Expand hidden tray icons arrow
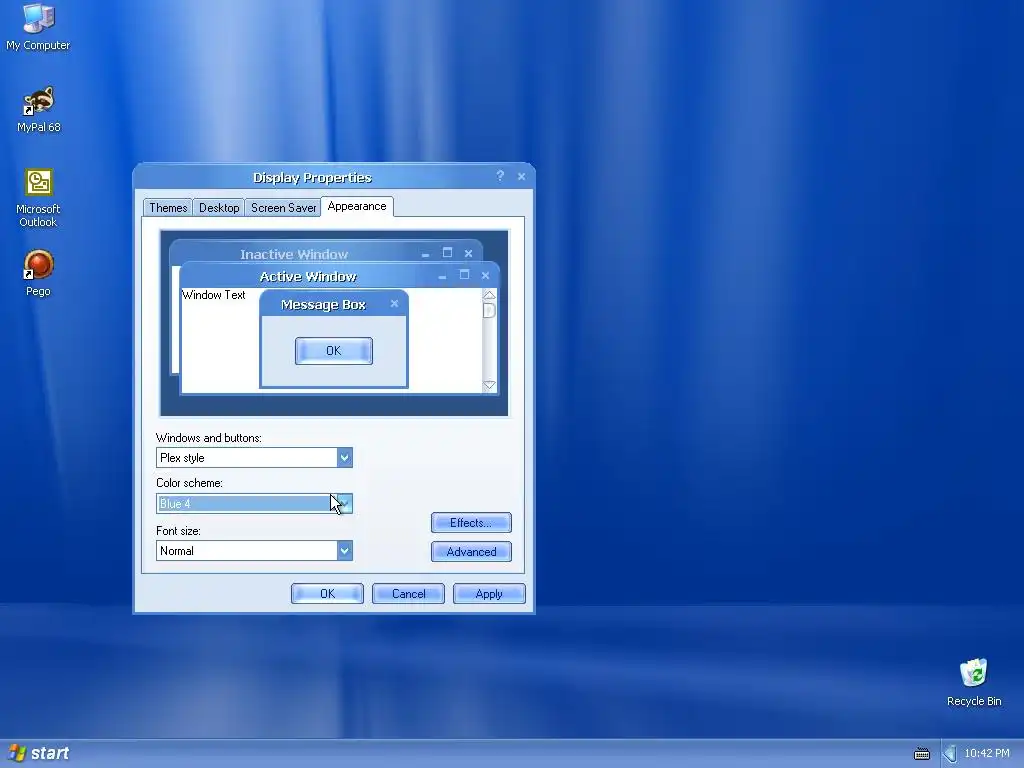The width and height of the screenshot is (1024, 768). point(950,754)
